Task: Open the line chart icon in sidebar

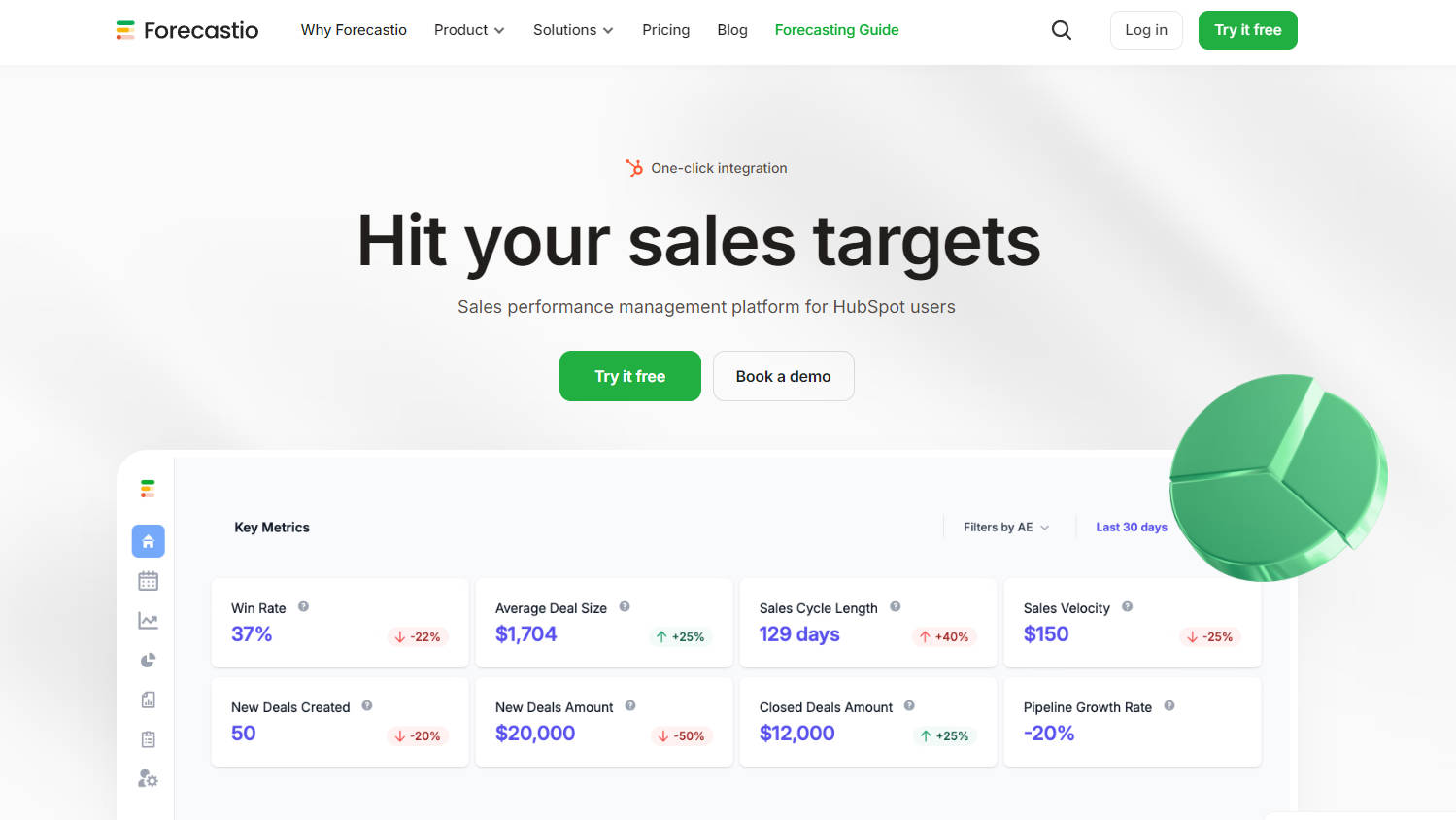Action: click(x=149, y=621)
